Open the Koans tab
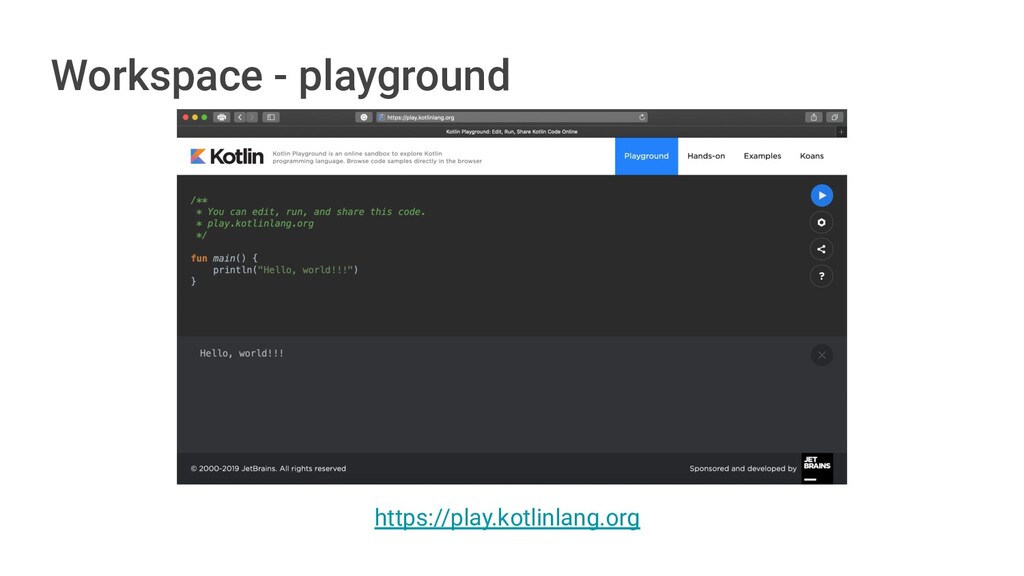This screenshot has width=1024, height=576. pos(812,156)
